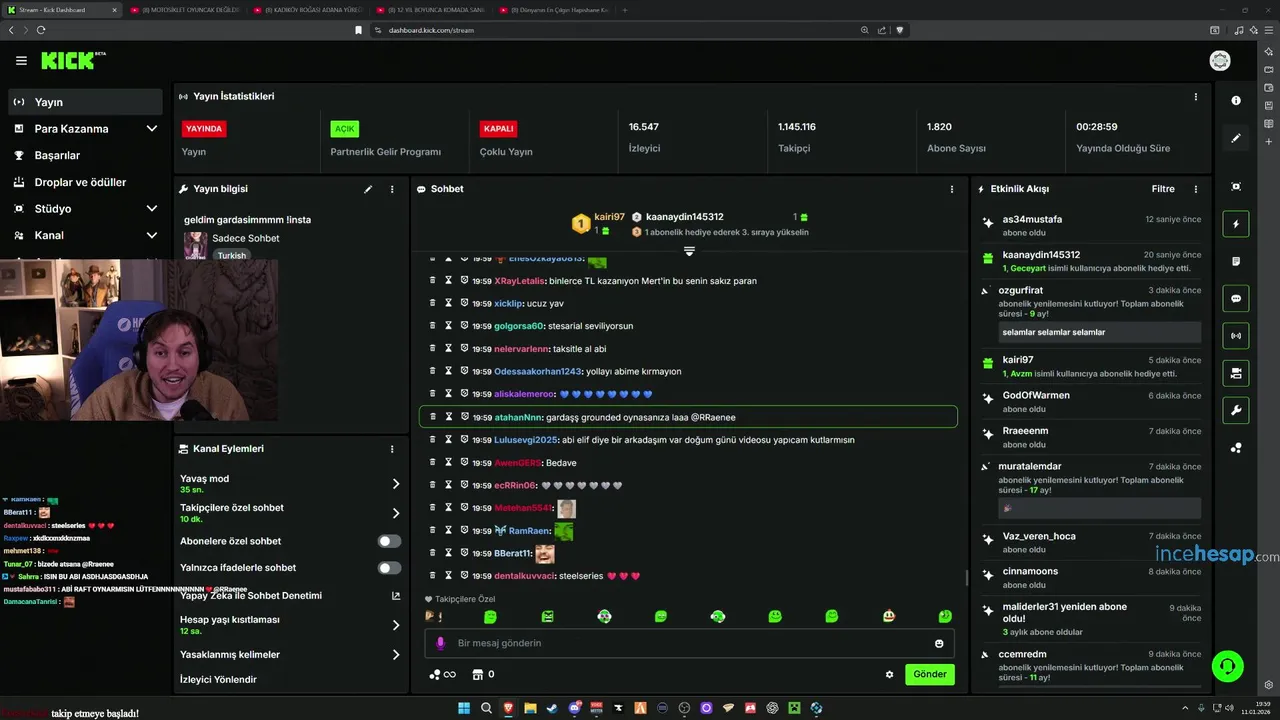Open Sohbet panel three-dot menu
Viewport: 1280px width, 720px height.
(951, 189)
